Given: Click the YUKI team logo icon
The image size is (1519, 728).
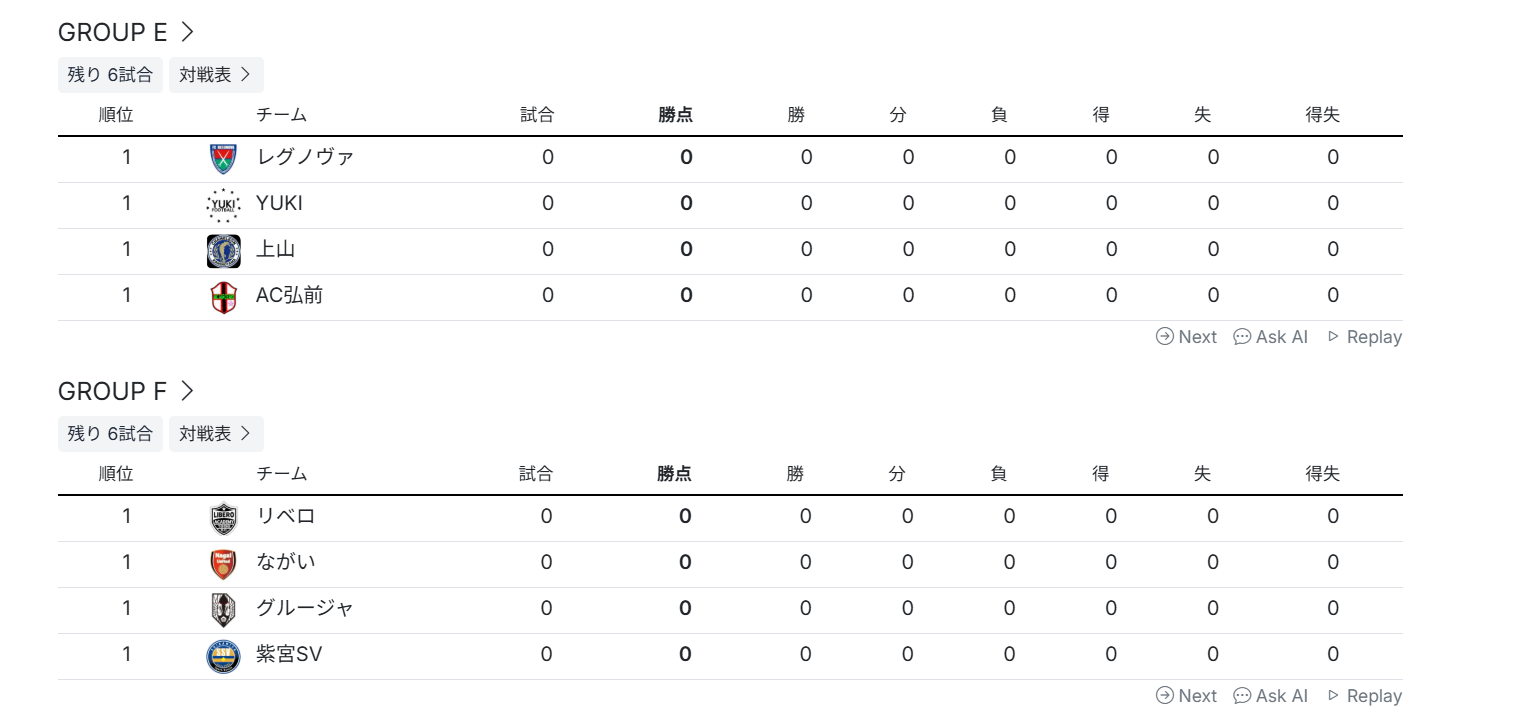Looking at the screenshot, I should coord(223,204).
